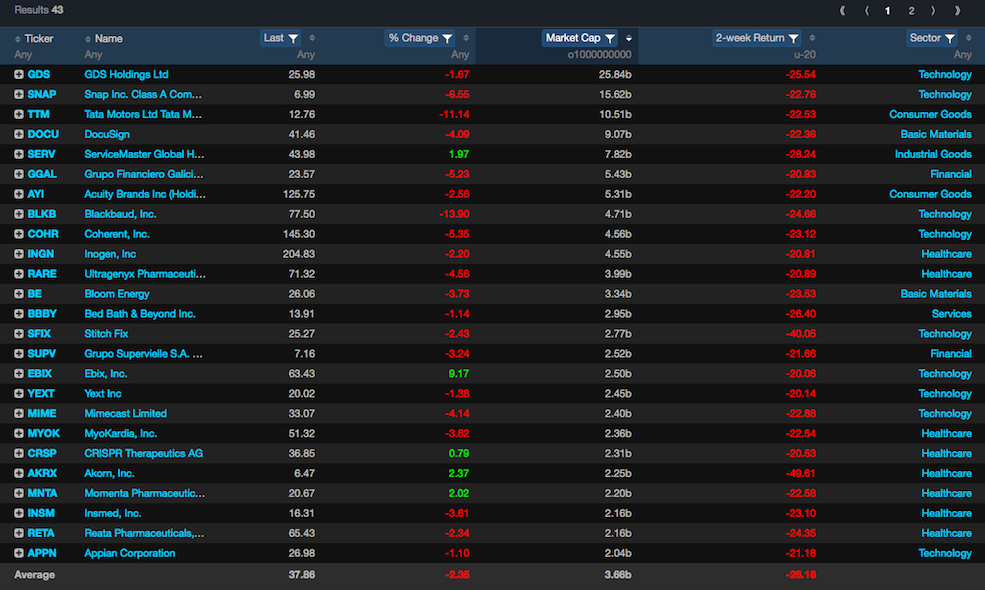
Task: Open the RETA ticker link
Action: pos(41,533)
